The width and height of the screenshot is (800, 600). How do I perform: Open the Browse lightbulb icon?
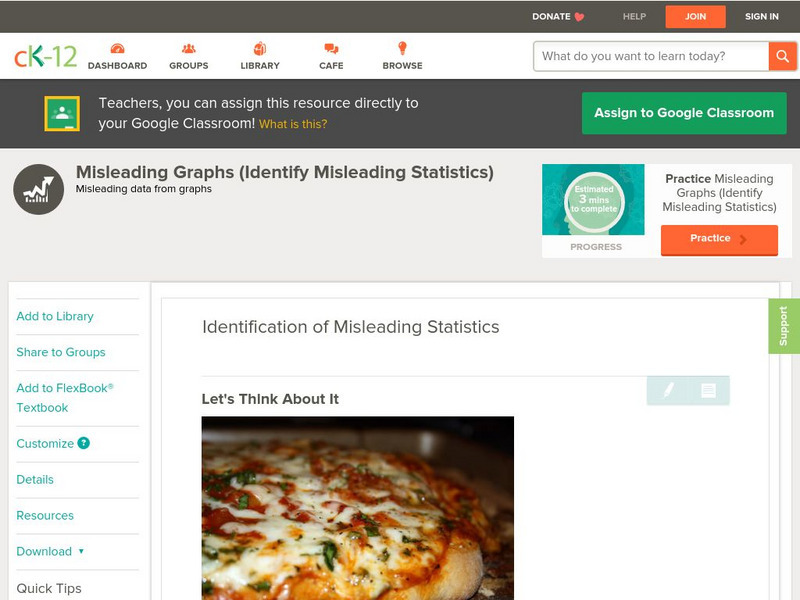click(x=402, y=49)
